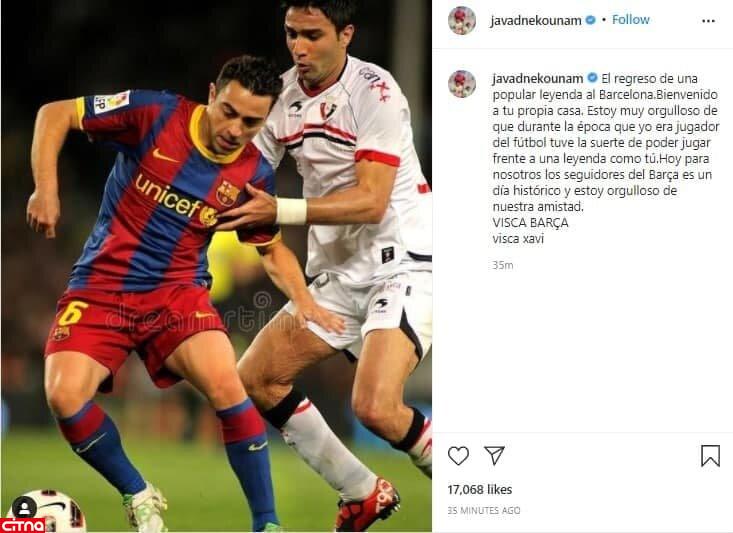Open the javadnekounam profile from the header username
This screenshot has width=733, height=533.
click(x=536, y=21)
